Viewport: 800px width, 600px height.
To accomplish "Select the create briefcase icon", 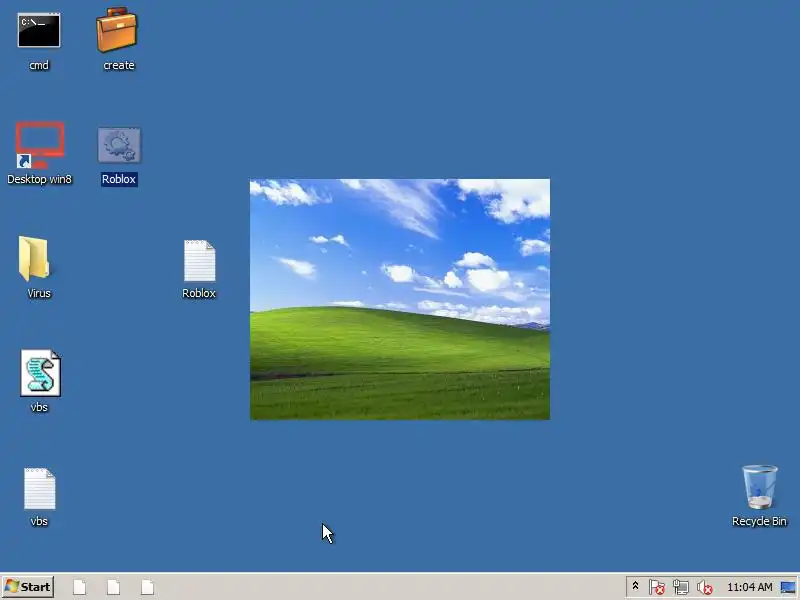I will click(x=117, y=29).
